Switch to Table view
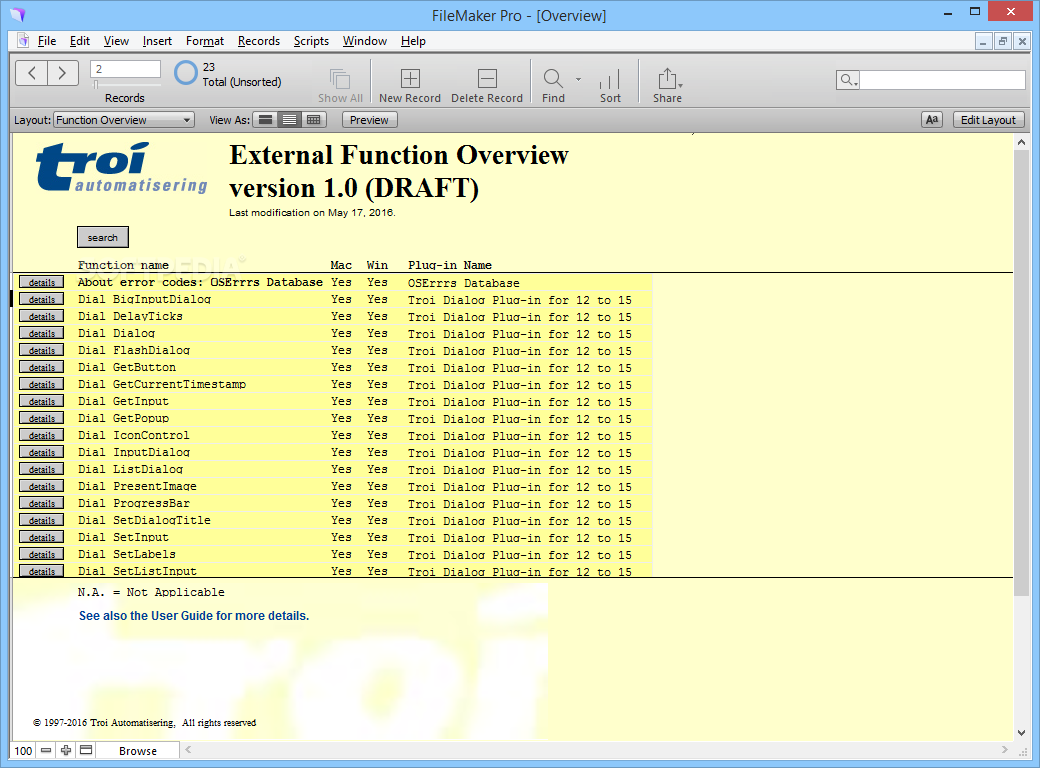 (313, 120)
